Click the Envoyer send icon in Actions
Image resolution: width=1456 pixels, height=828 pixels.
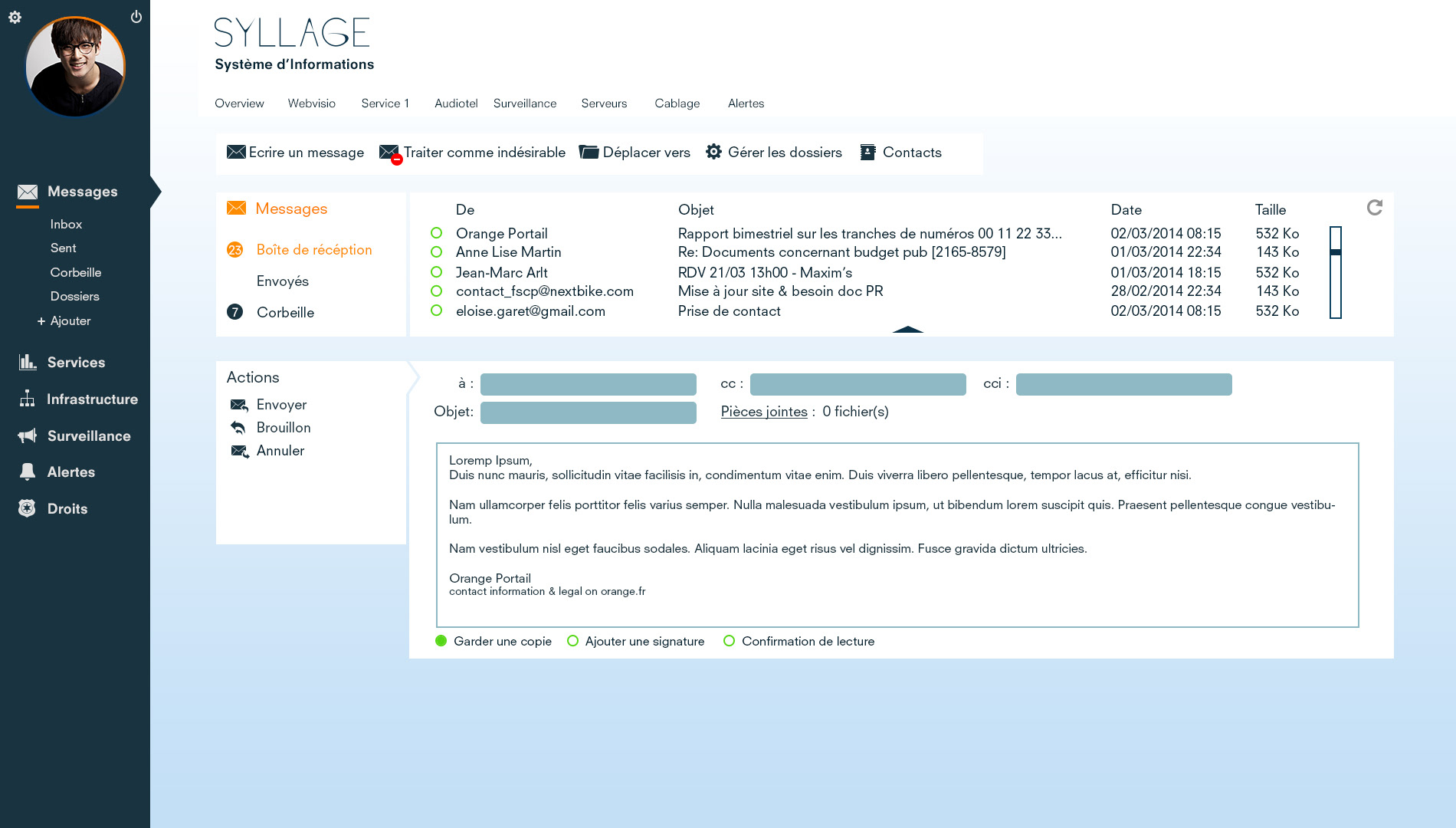click(x=239, y=405)
